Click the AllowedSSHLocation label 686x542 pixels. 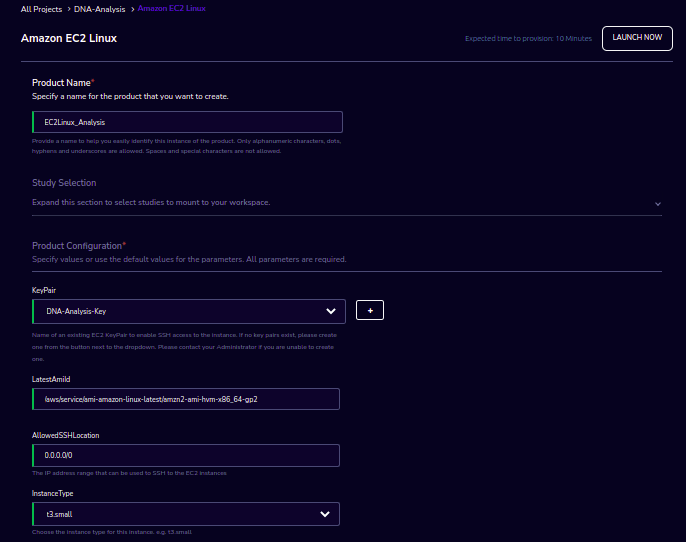[x=66, y=435]
